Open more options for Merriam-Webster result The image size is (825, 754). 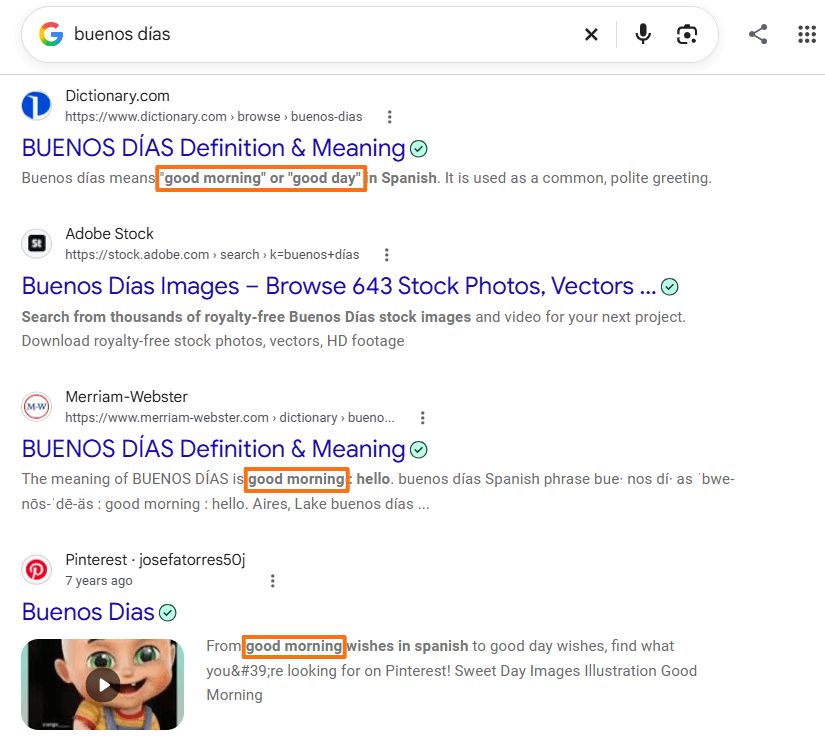[422, 418]
